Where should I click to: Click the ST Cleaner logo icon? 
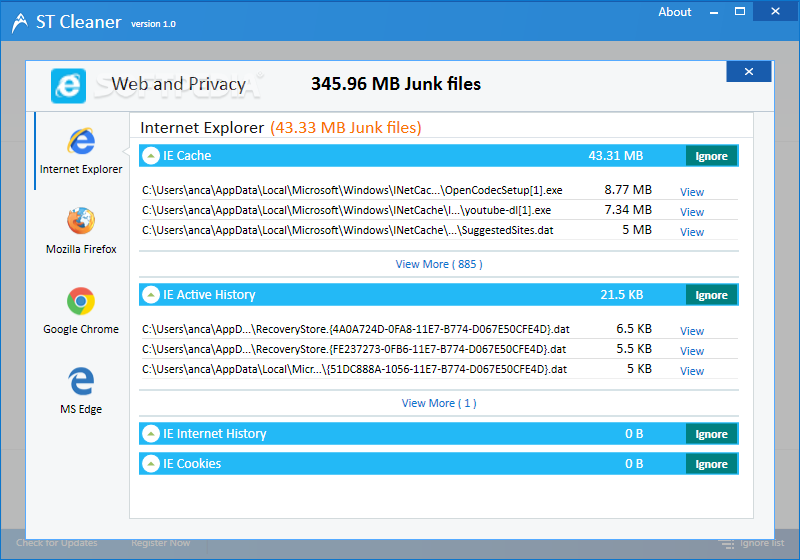pyautogui.click(x=19, y=22)
